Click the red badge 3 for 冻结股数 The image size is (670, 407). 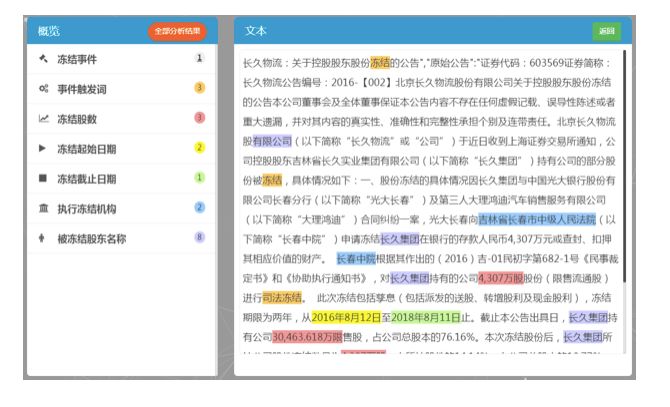tap(199, 117)
